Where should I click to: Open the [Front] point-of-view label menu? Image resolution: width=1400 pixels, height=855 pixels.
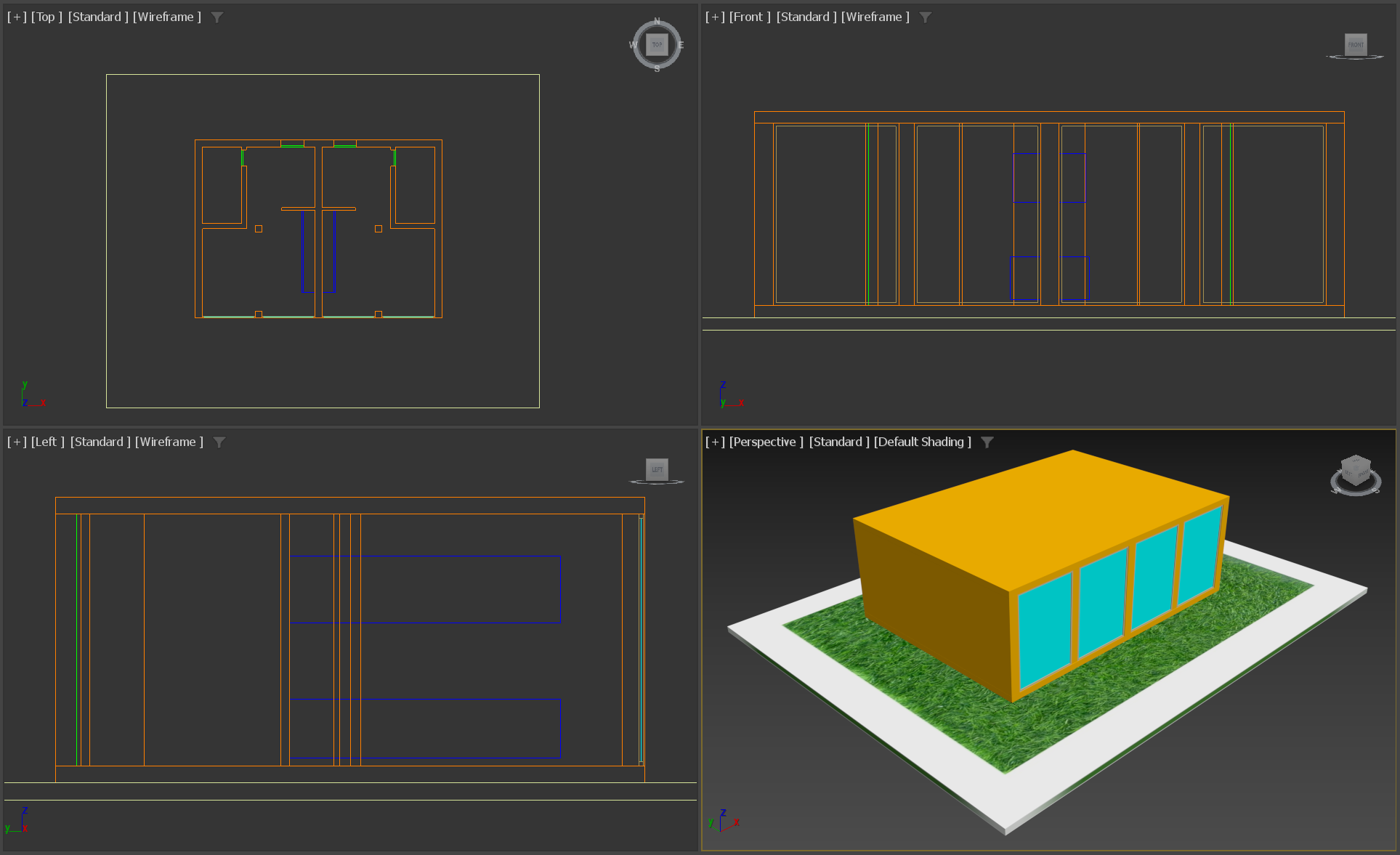[x=750, y=17]
